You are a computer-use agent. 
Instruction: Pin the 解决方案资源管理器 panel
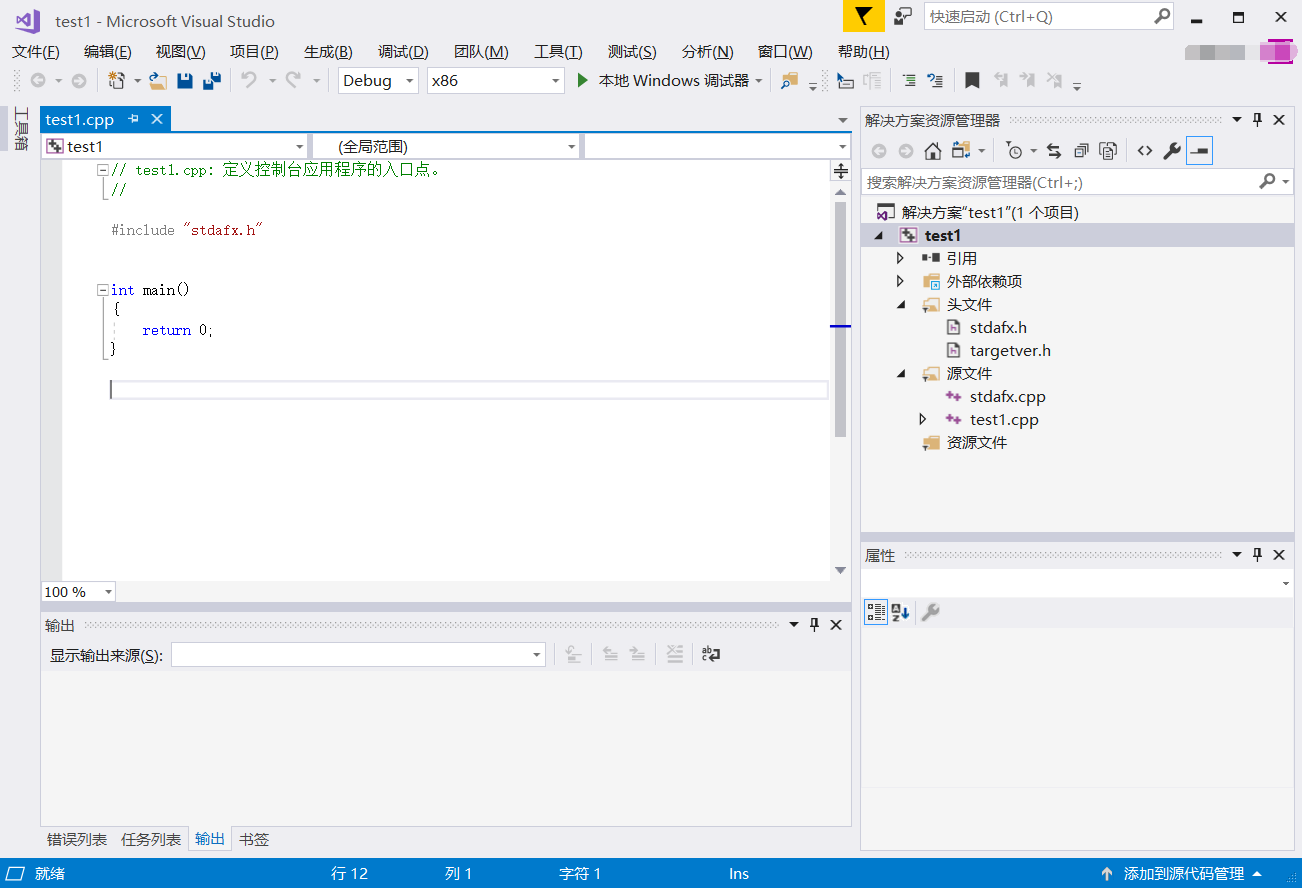coord(1258,120)
